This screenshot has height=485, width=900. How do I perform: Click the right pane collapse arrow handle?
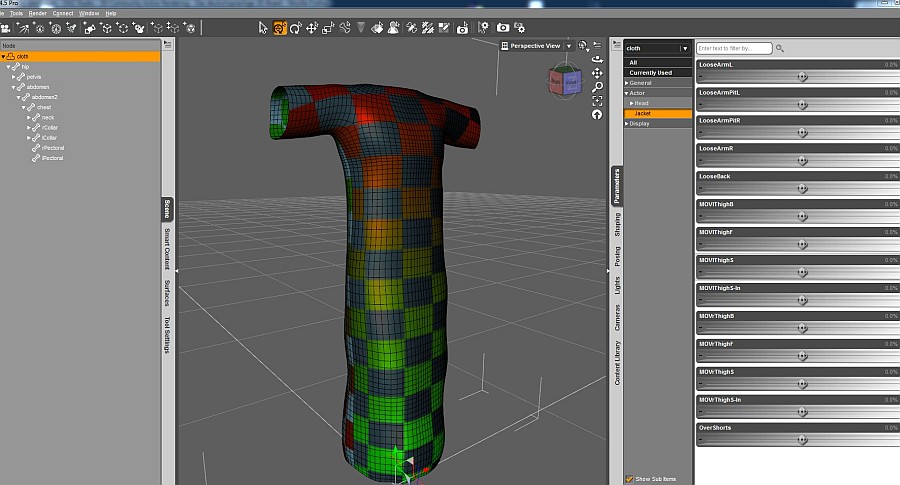coord(608,270)
